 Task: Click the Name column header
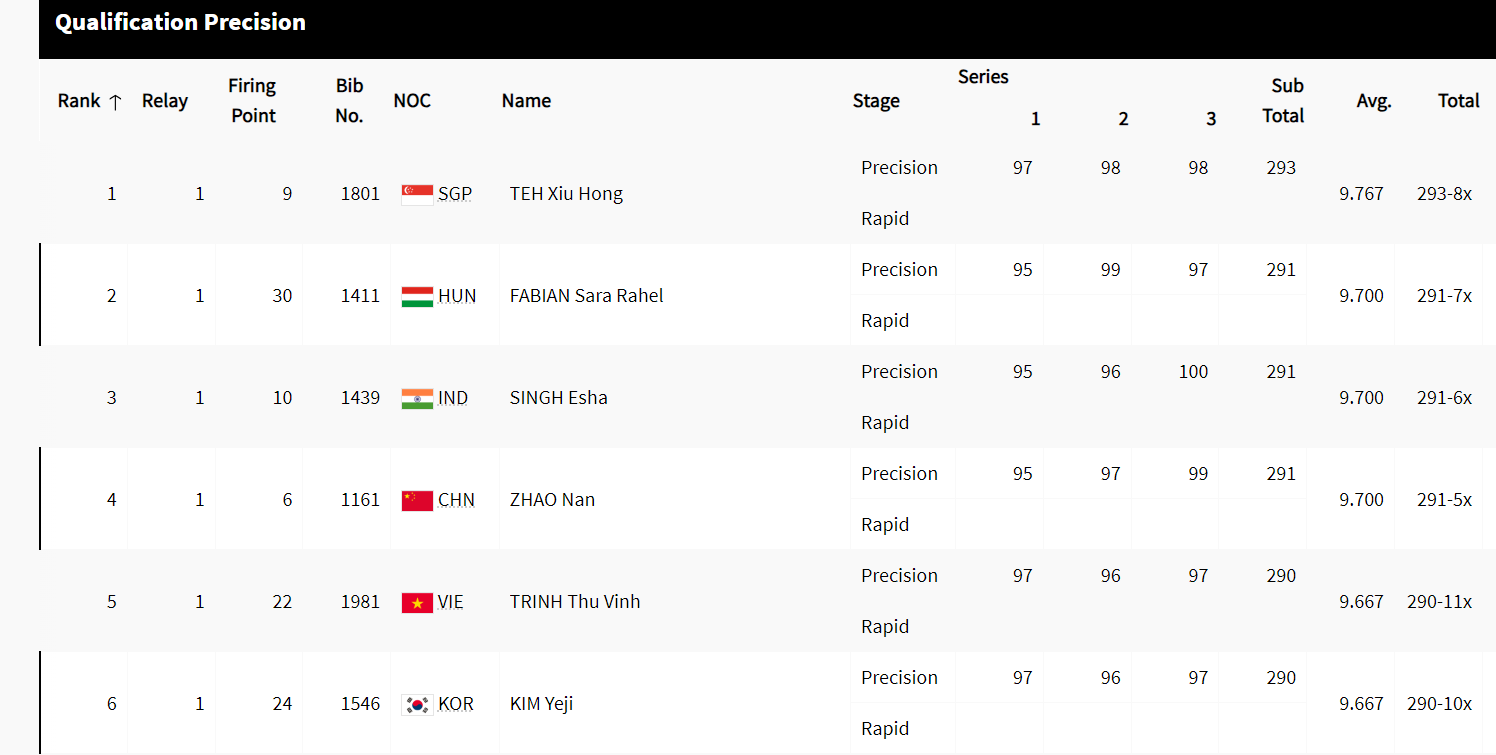click(x=526, y=101)
